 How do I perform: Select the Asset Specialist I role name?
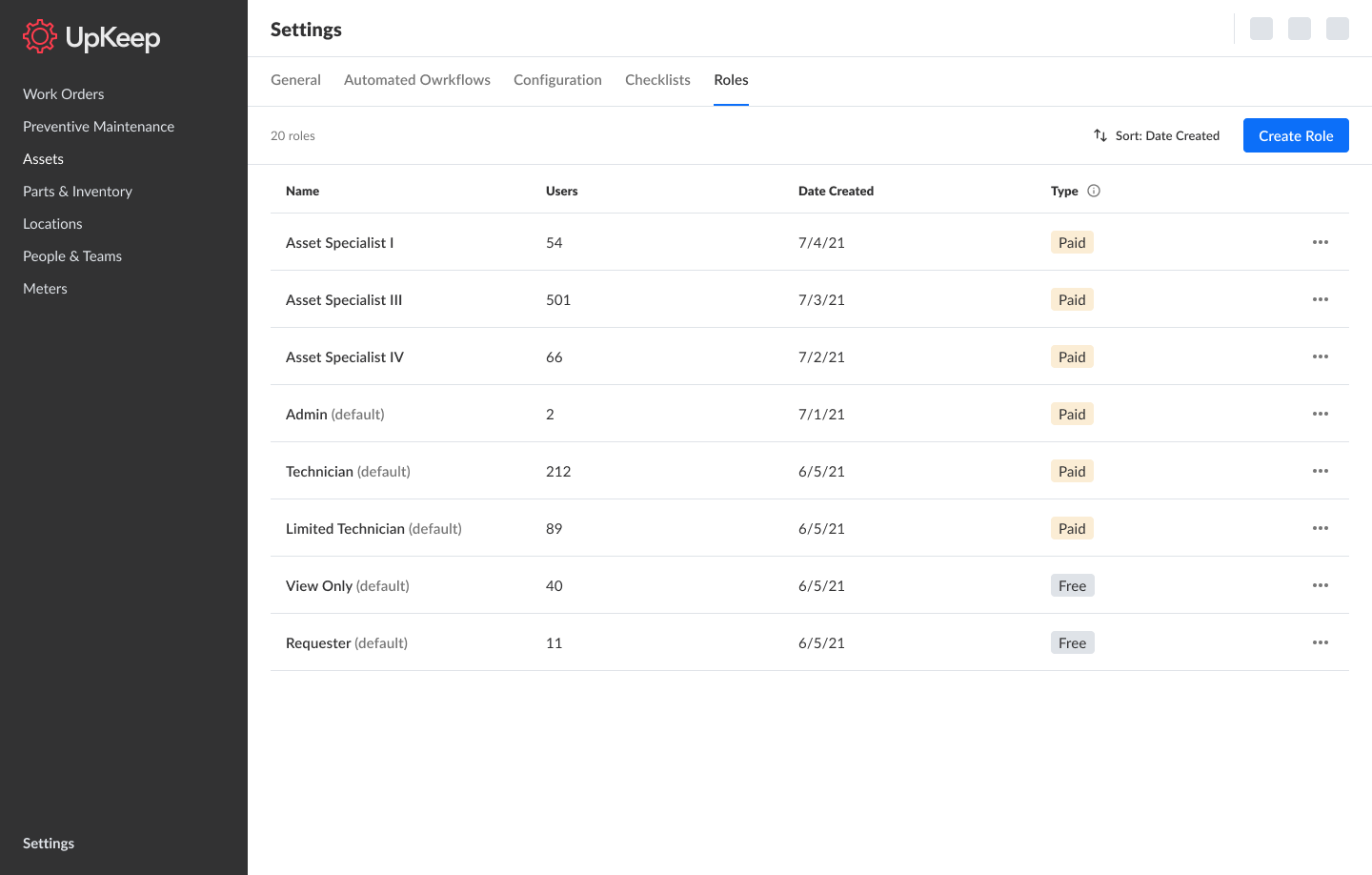[339, 242]
